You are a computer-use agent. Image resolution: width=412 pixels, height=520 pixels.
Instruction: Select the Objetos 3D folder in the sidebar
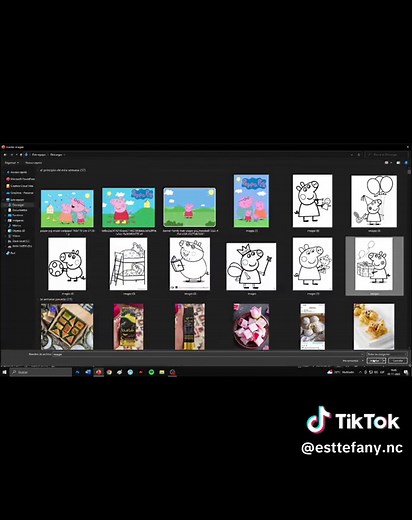pos(17,230)
